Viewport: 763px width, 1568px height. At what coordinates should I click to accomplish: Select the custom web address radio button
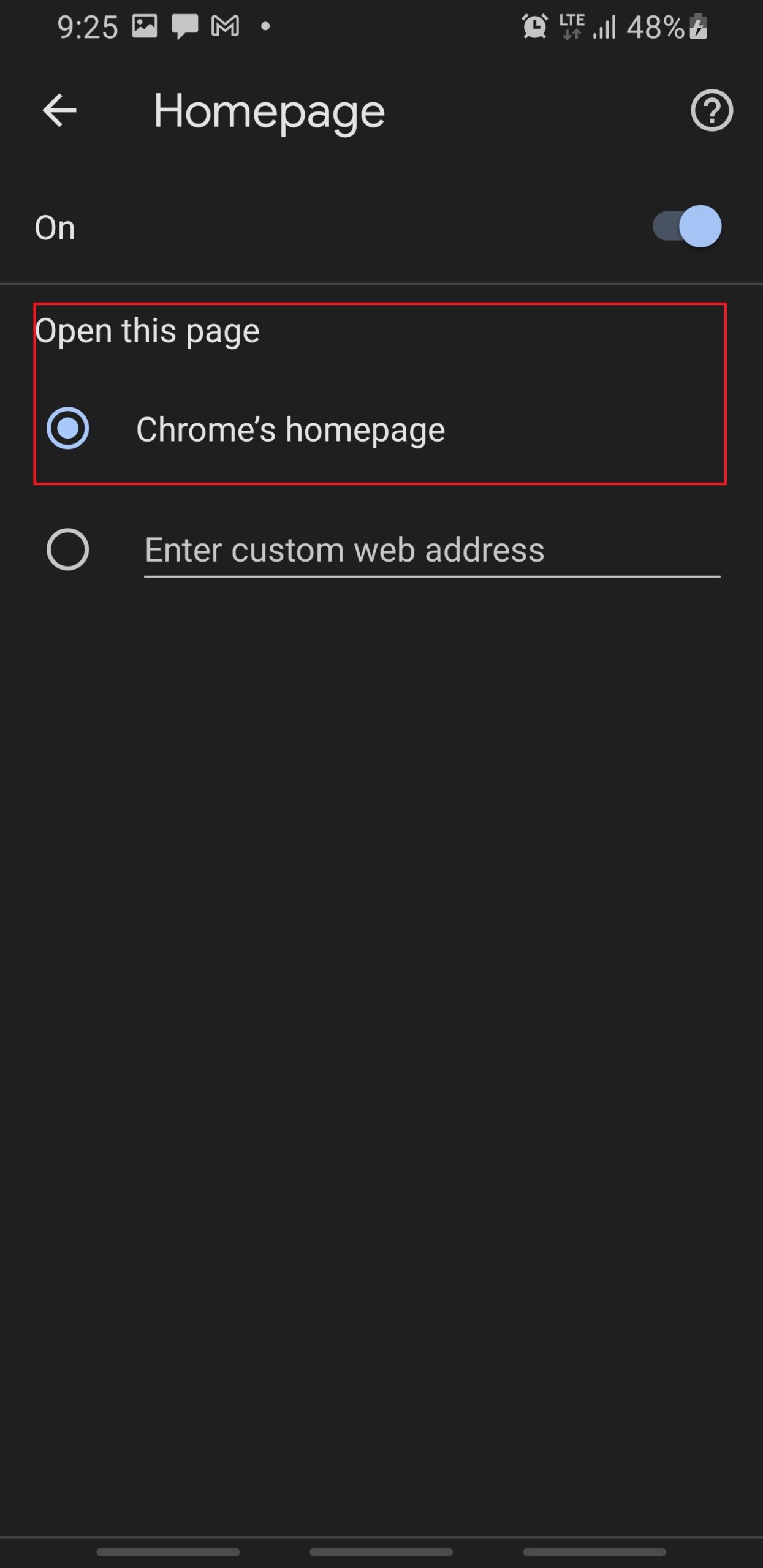click(68, 549)
